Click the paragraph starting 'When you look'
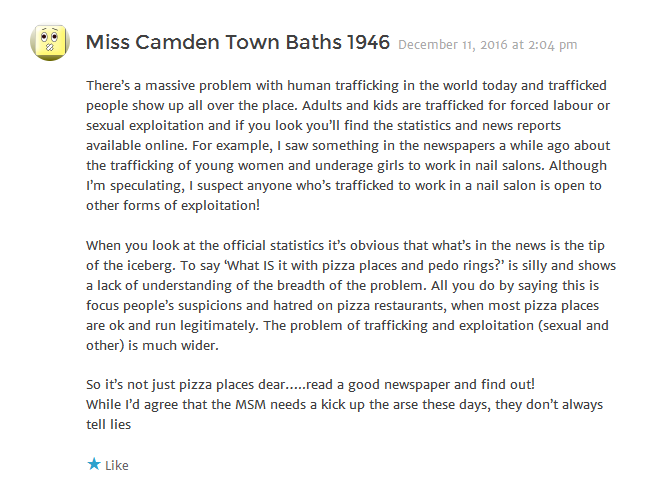The width and height of the screenshot is (650, 490). [351, 295]
